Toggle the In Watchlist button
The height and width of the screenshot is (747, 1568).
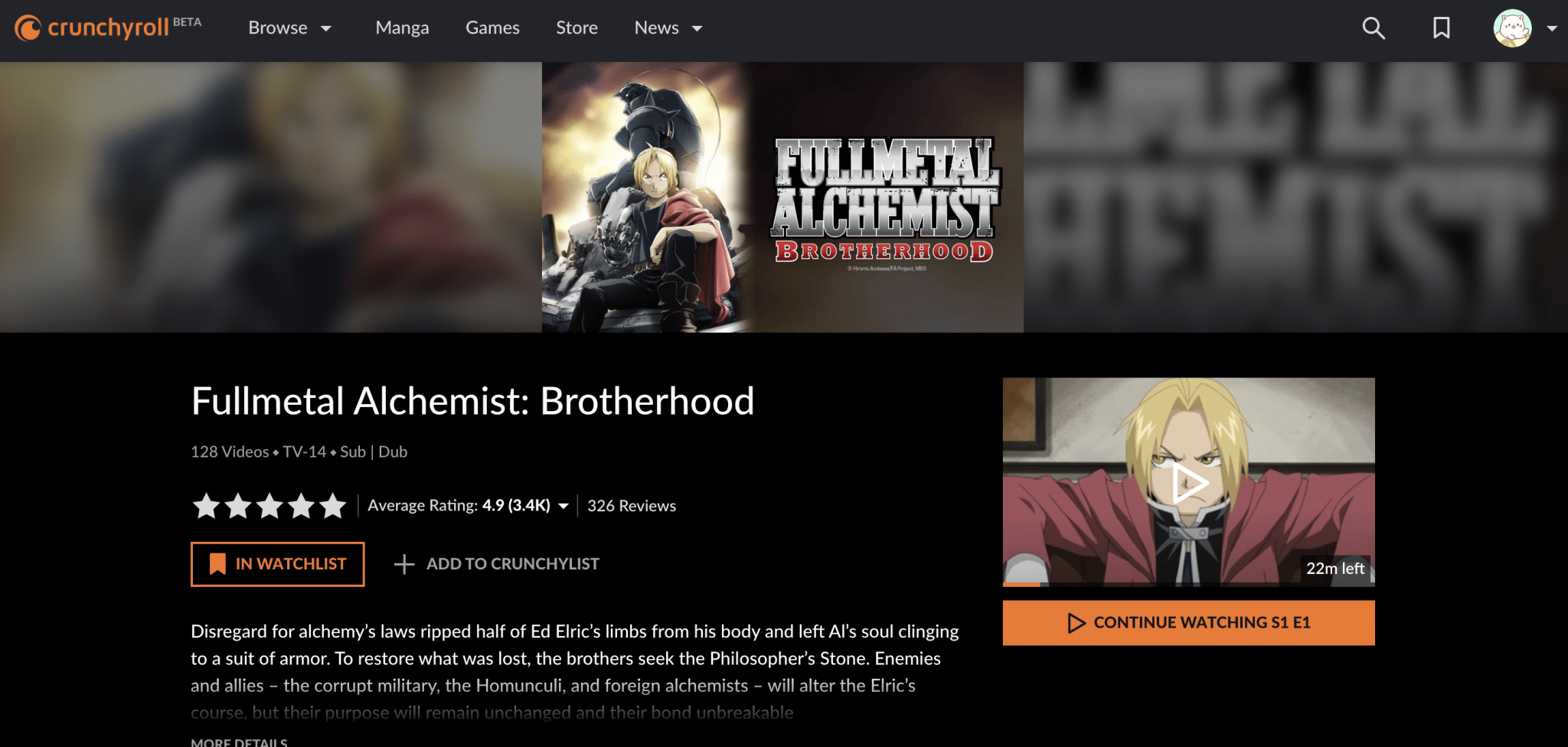pos(277,564)
